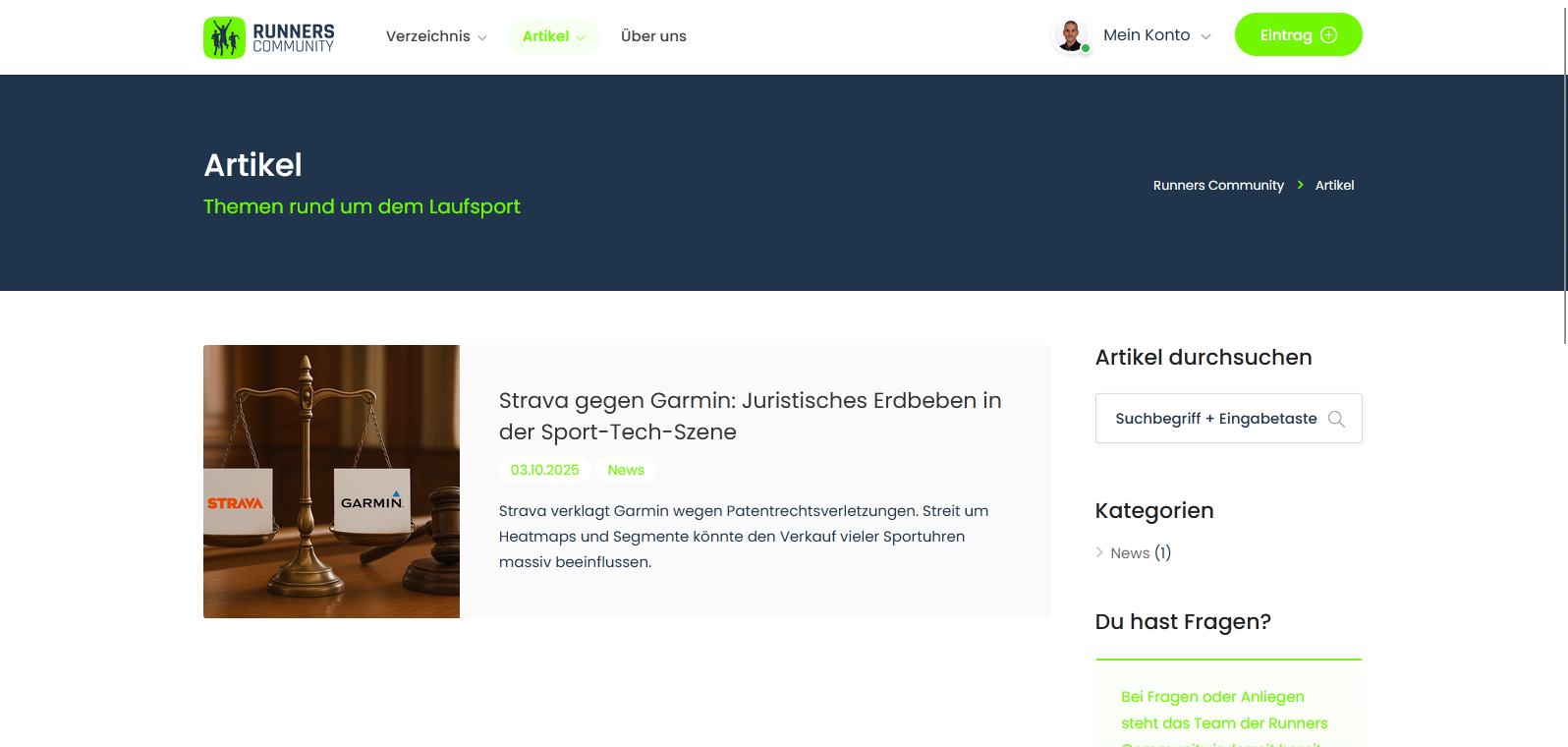The image size is (1568, 747).
Task: Click the Artikel breadcrumb item
Action: (x=1334, y=185)
